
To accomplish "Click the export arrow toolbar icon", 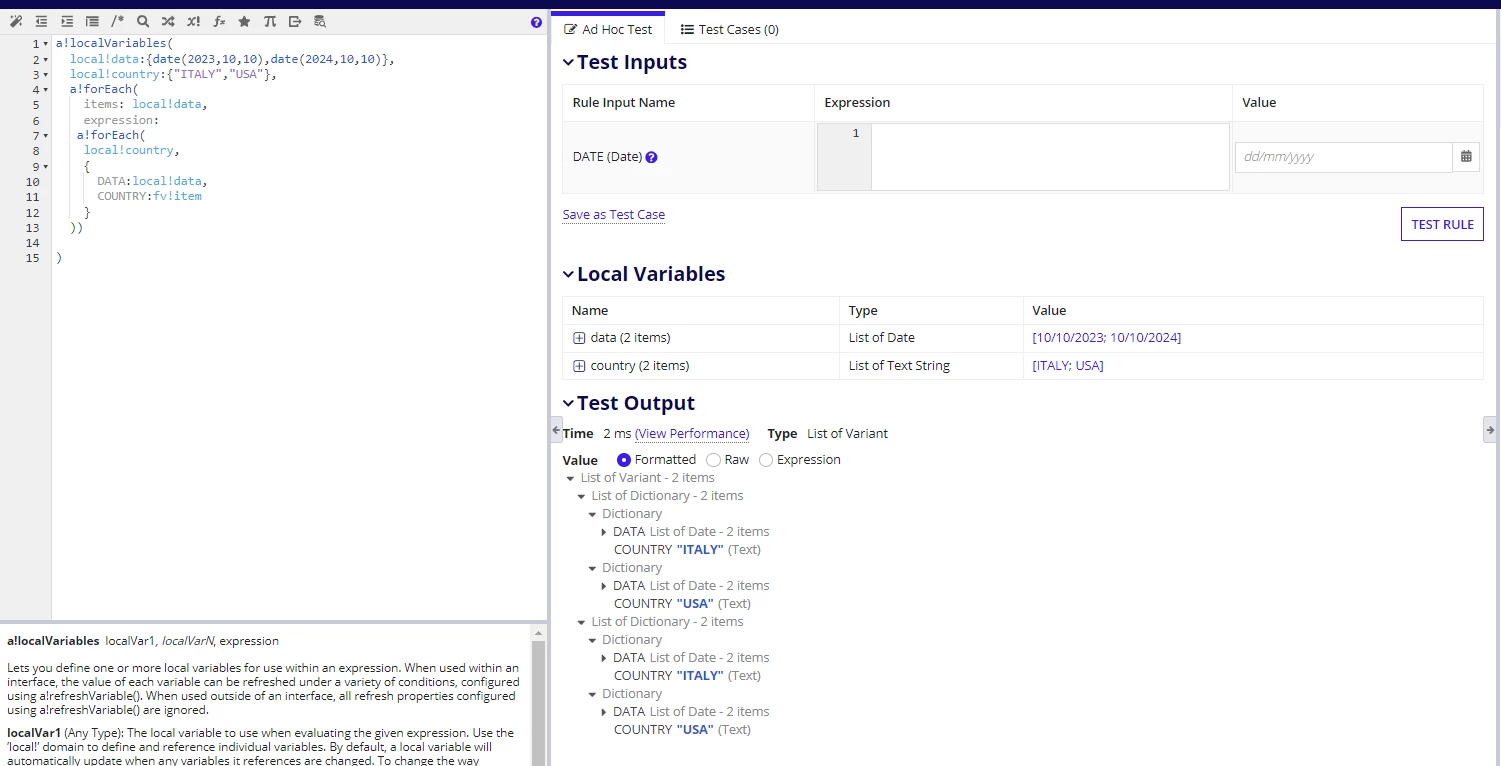I will (295, 21).
